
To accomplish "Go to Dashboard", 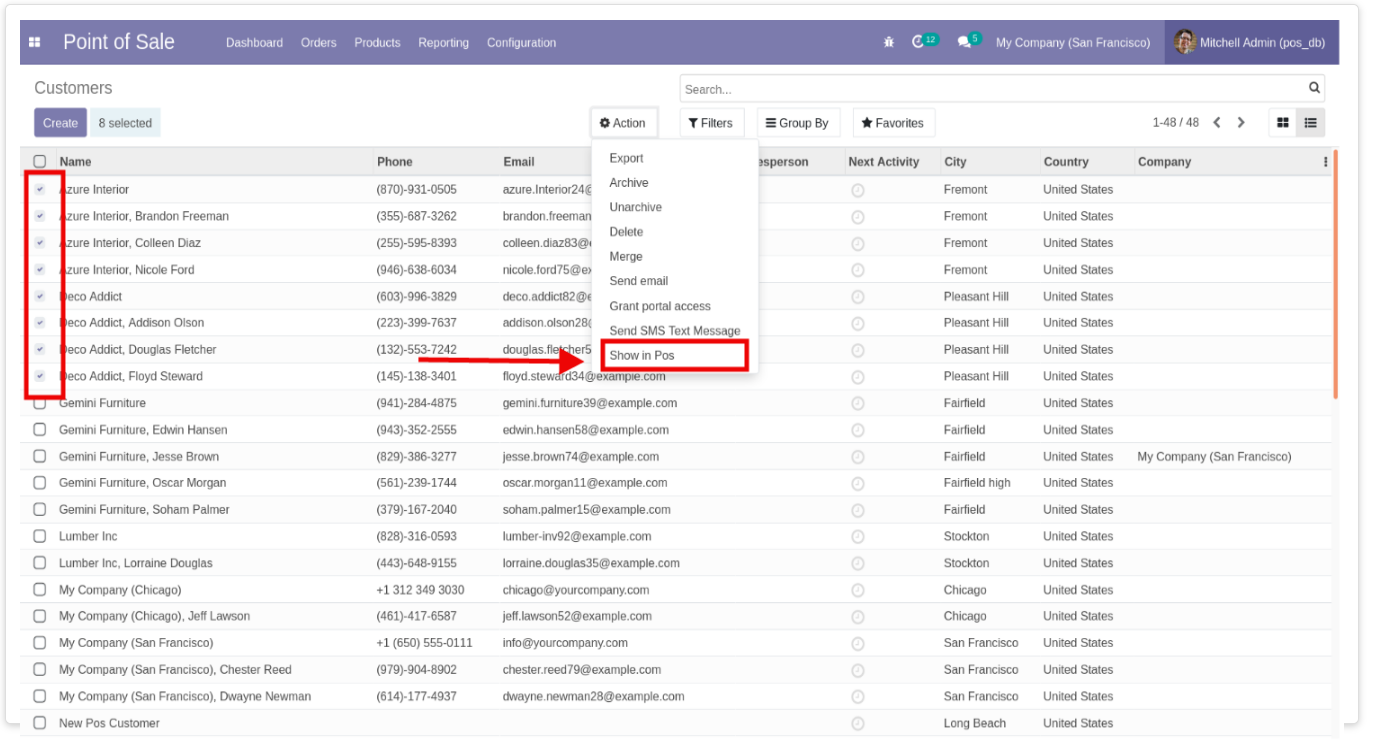I will [x=254, y=43].
